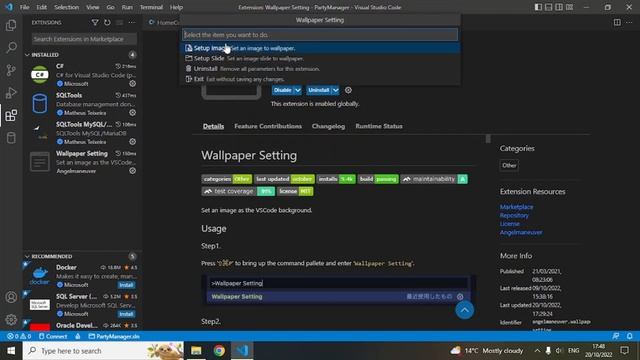
Task: Open the Angelmaneuver publisher link
Action: coord(521,232)
